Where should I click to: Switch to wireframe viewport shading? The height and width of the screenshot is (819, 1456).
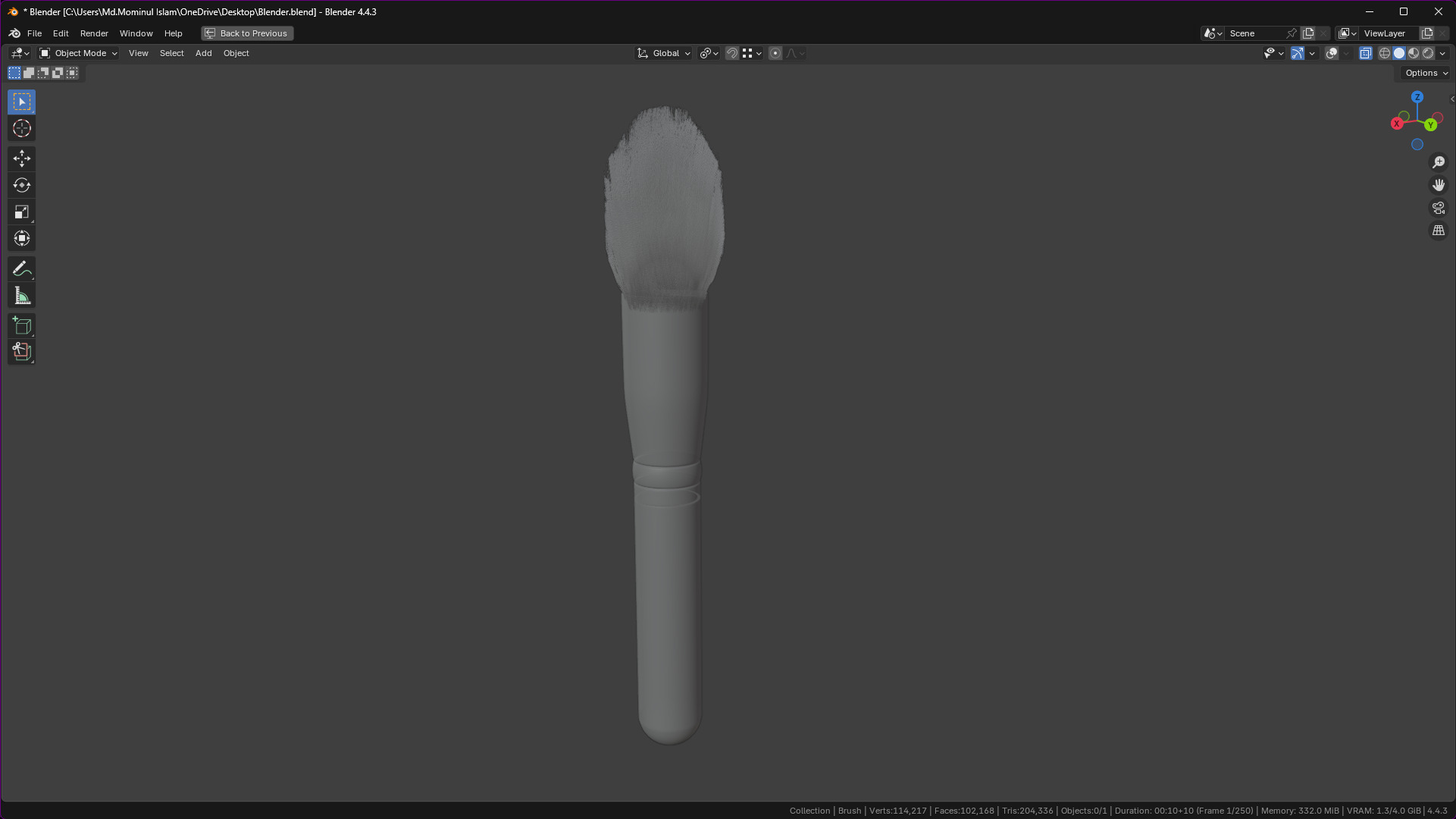1384,53
